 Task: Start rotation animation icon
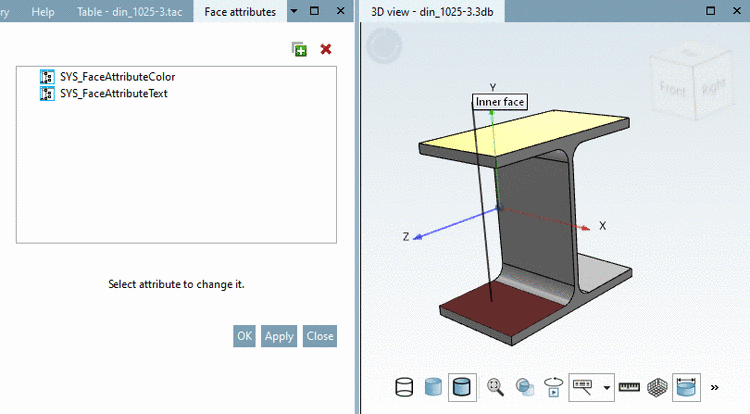coord(553,387)
